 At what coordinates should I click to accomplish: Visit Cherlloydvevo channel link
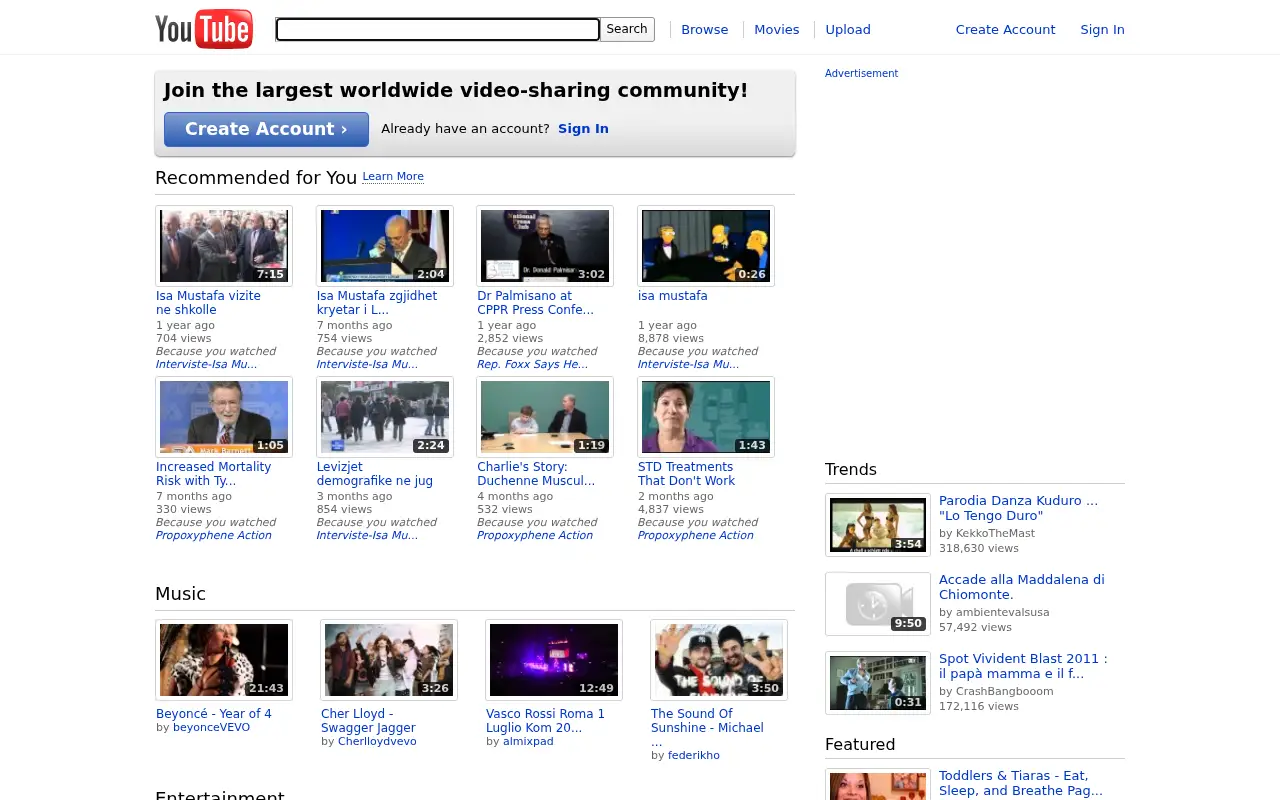pyautogui.click(x=377, y=742)
